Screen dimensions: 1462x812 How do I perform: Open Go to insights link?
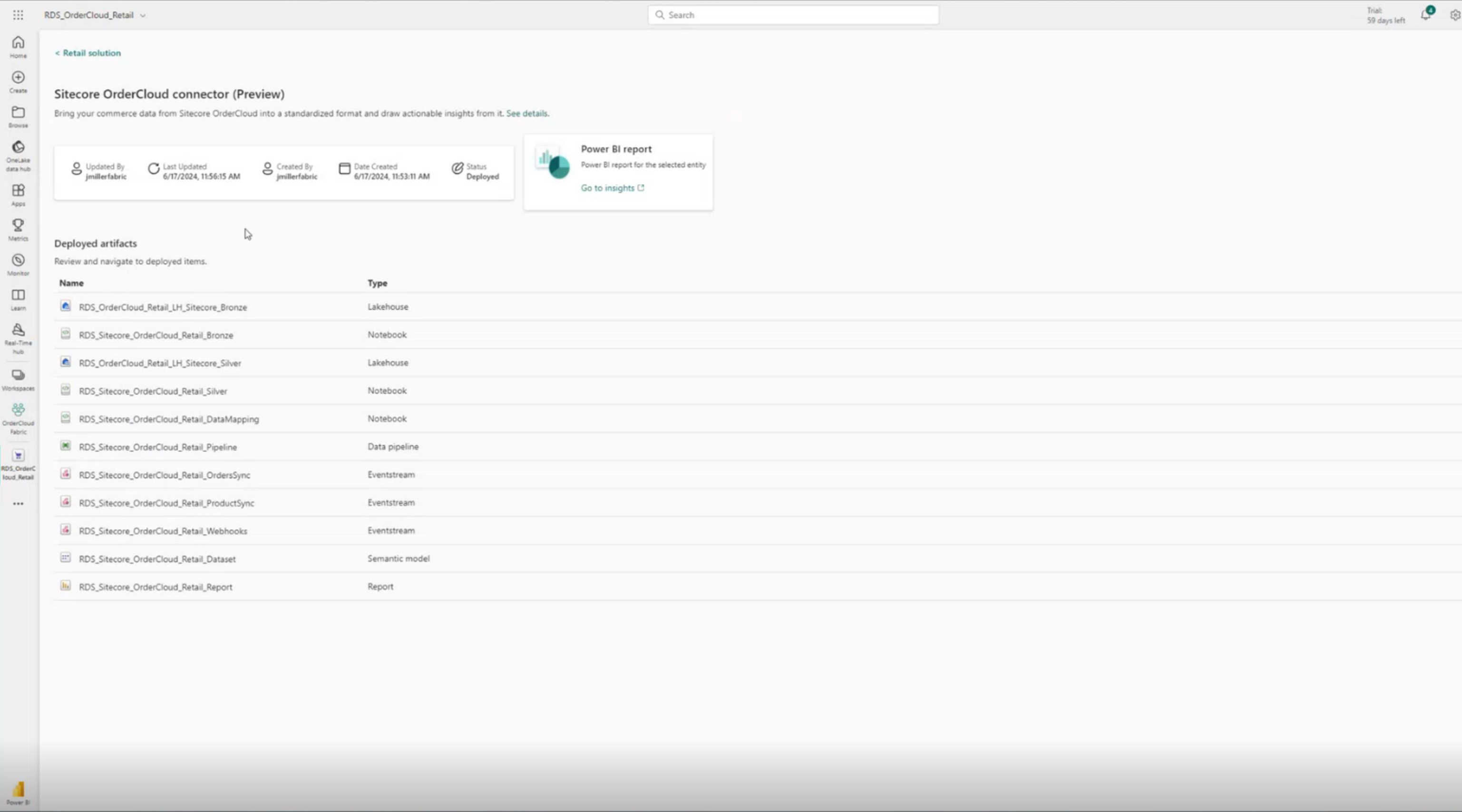tap(613, 188)
